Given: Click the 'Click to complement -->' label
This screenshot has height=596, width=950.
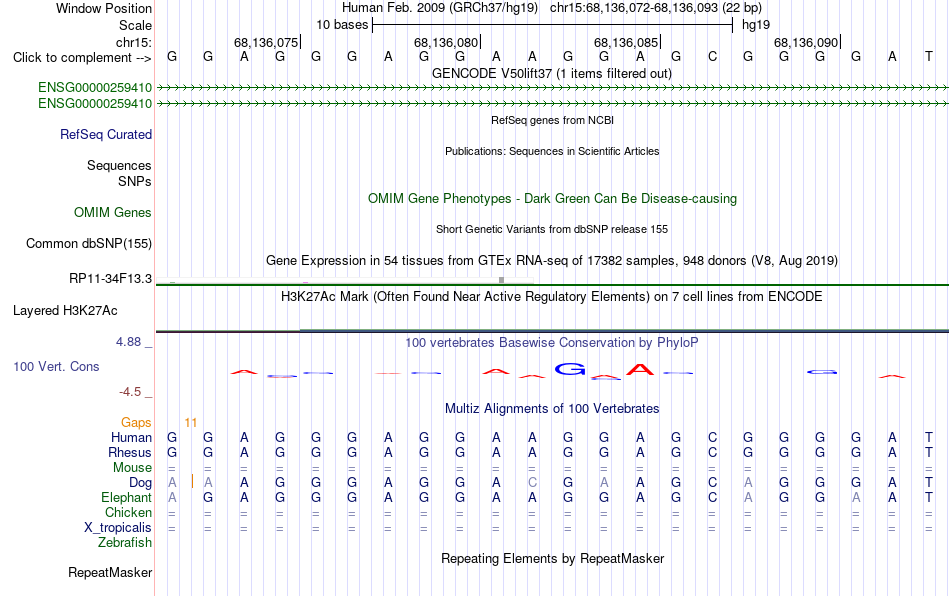Looking at the screenshot, I should coord(82,58).
